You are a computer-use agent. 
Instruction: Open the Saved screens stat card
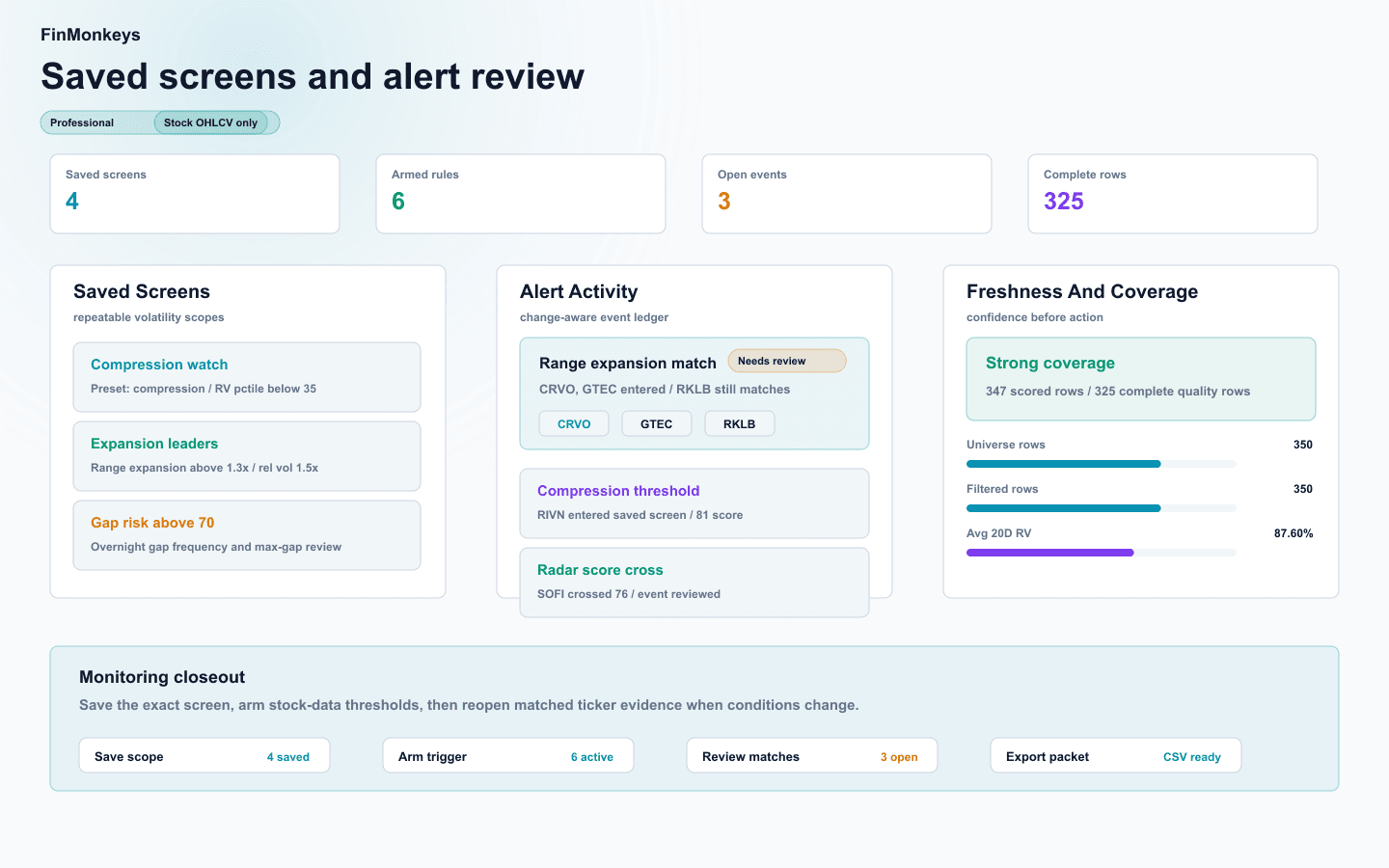click(x=195, y=194)
